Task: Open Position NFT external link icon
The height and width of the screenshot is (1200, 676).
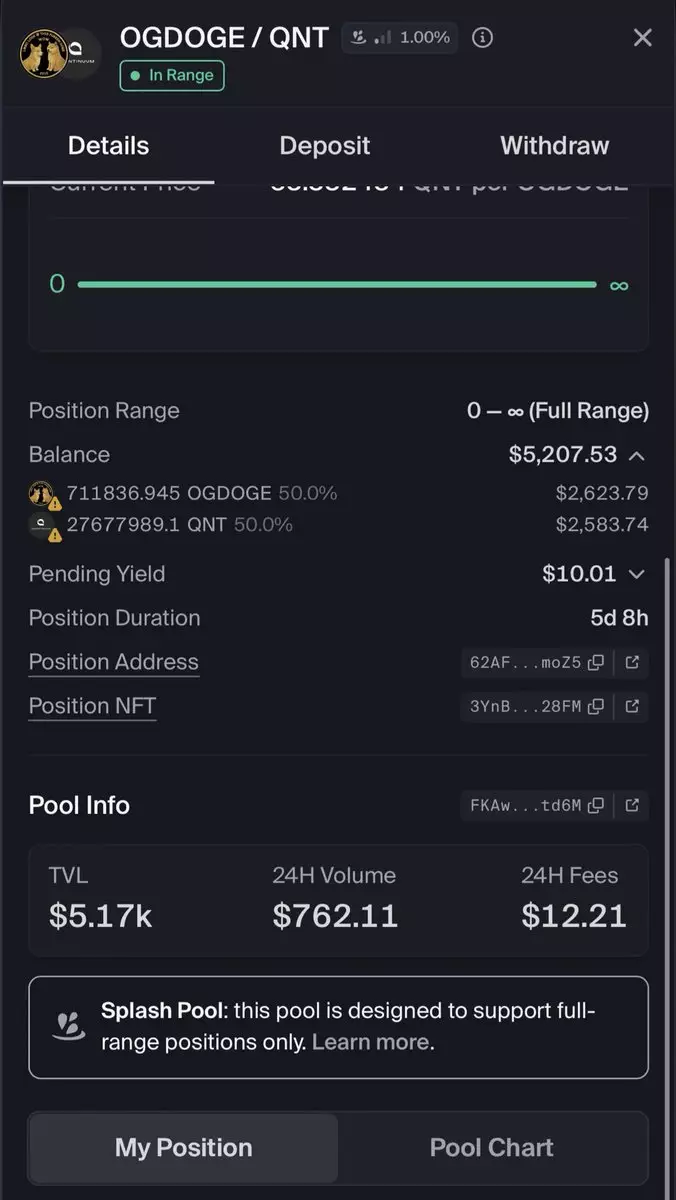Action: pos(632,706)
